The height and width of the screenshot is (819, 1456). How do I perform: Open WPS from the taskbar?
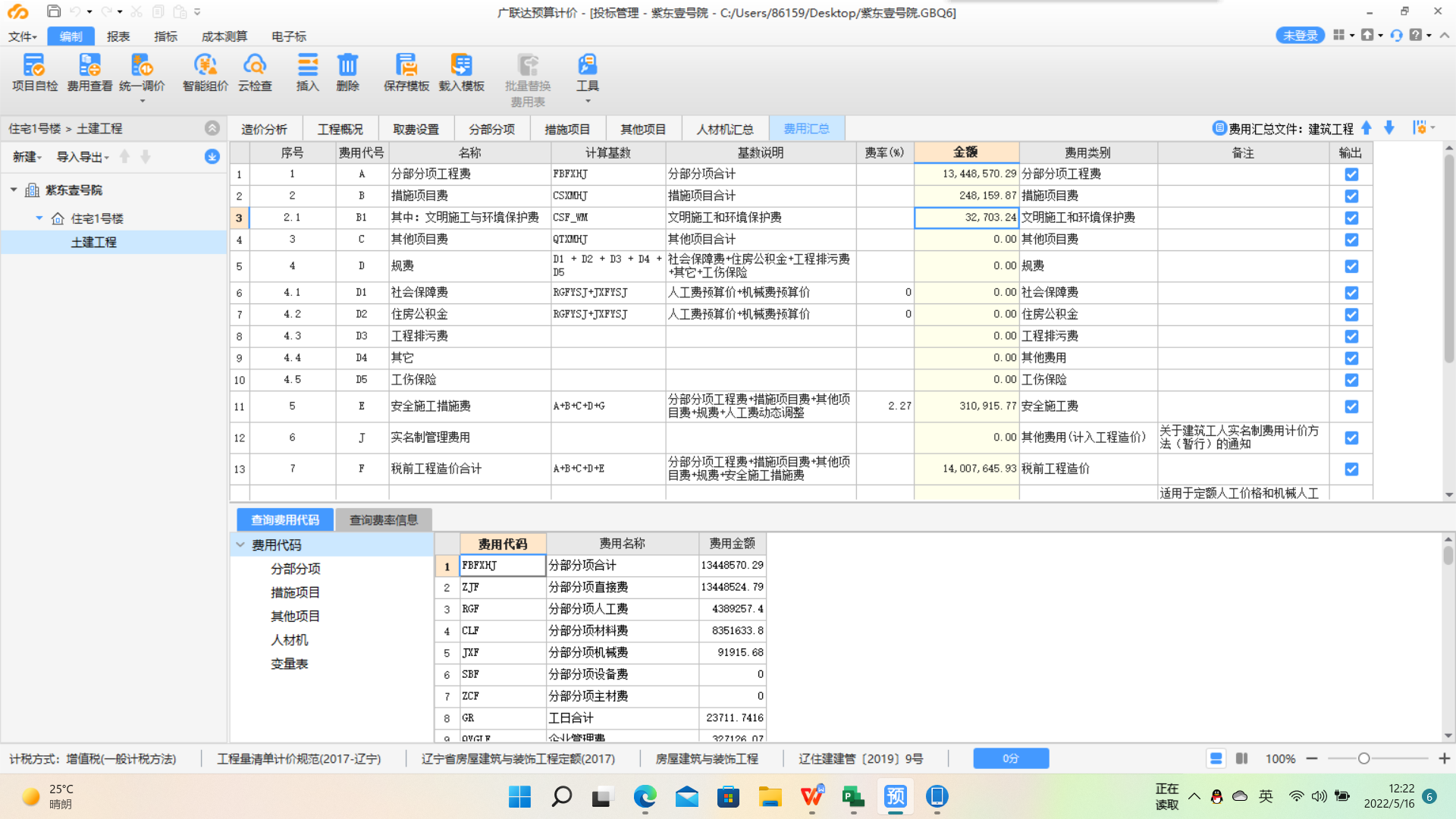811,796
